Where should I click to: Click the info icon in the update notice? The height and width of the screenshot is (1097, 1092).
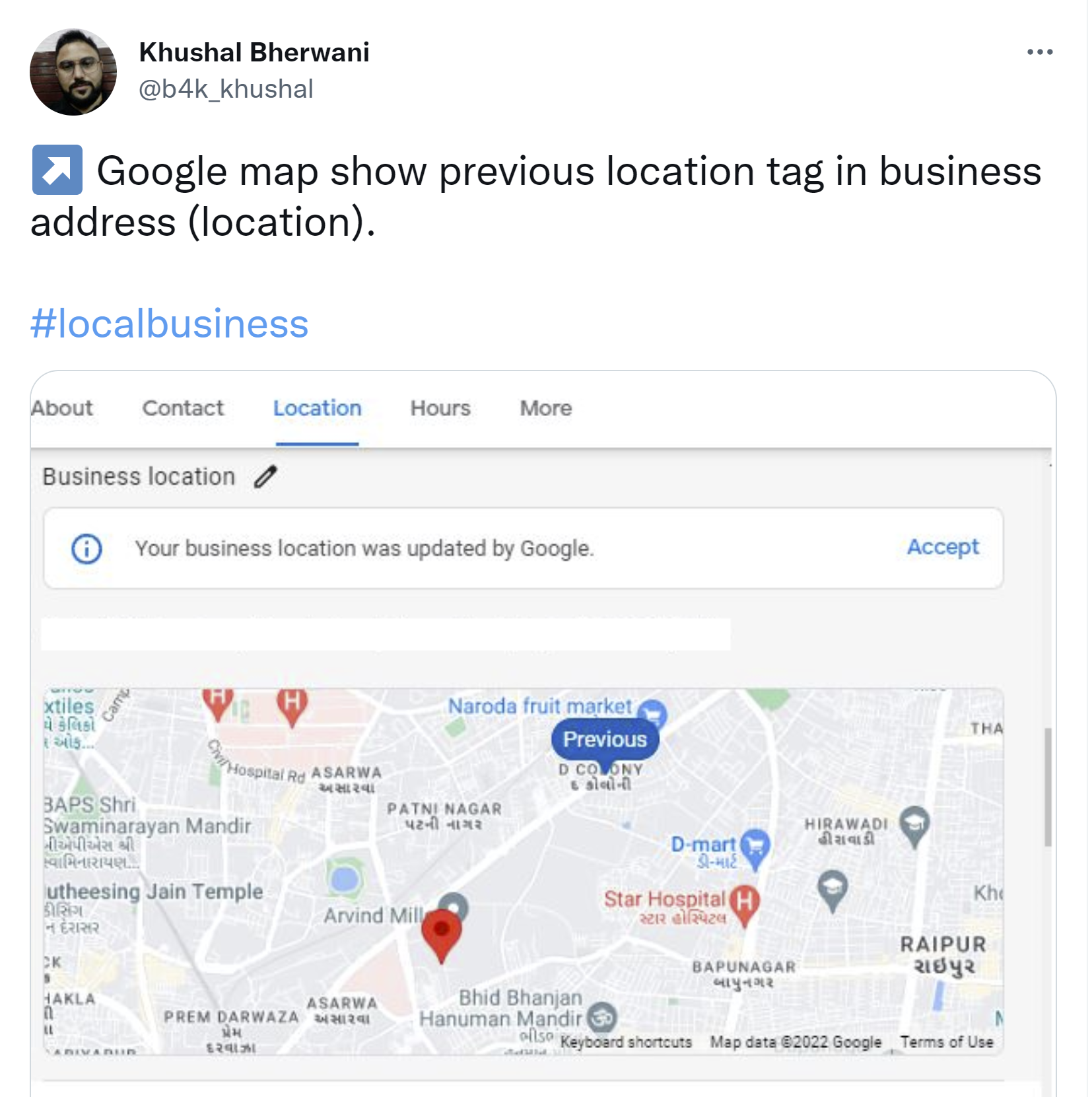click(86, 549)
